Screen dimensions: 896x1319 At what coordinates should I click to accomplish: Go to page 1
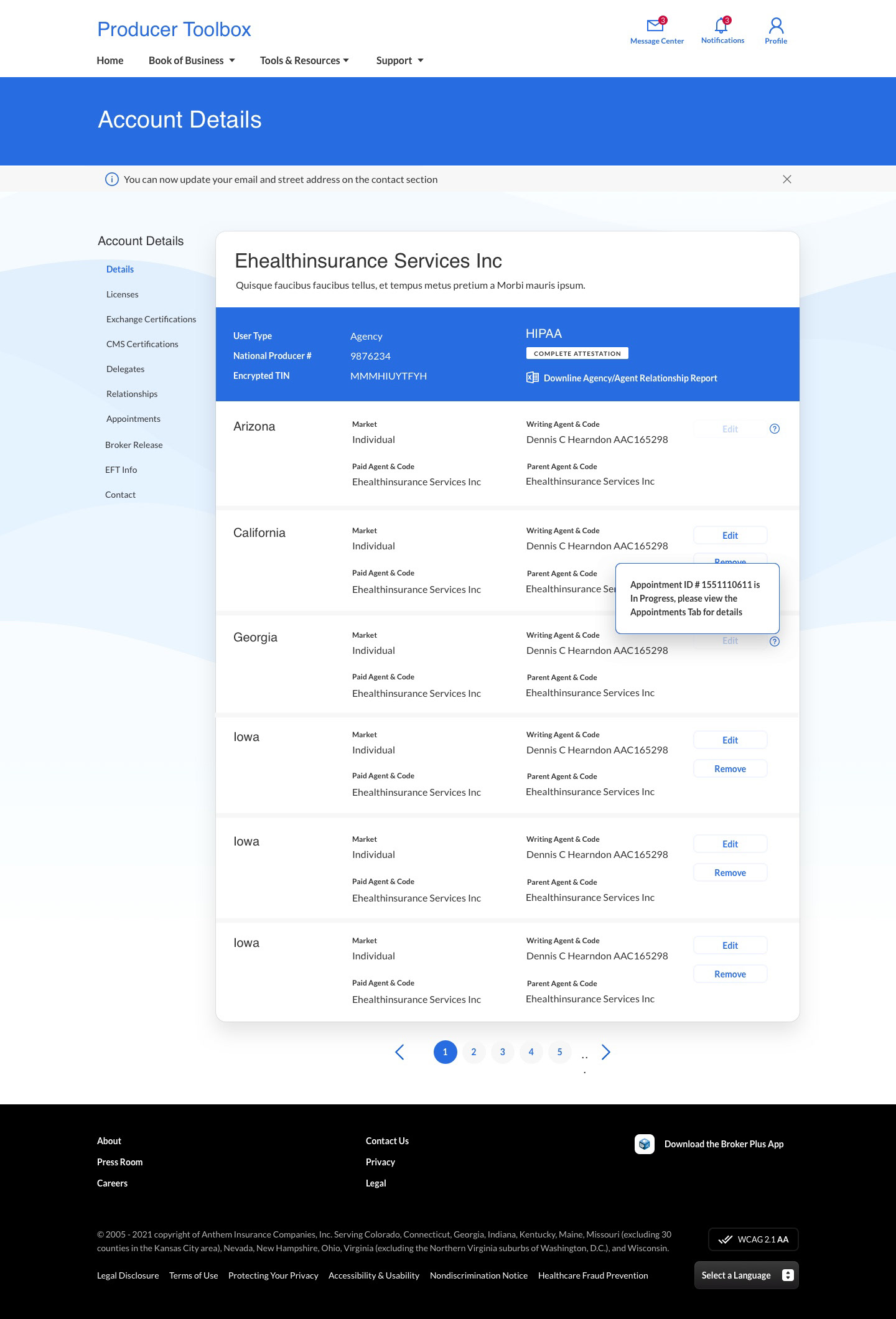point(445,1051)
